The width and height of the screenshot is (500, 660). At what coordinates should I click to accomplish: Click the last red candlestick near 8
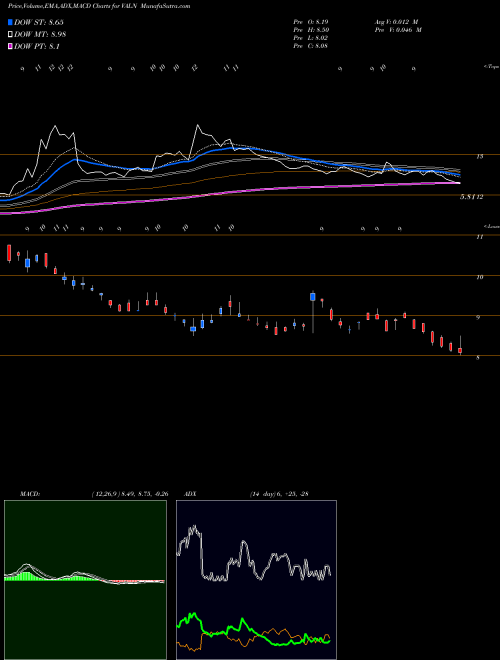460,350
